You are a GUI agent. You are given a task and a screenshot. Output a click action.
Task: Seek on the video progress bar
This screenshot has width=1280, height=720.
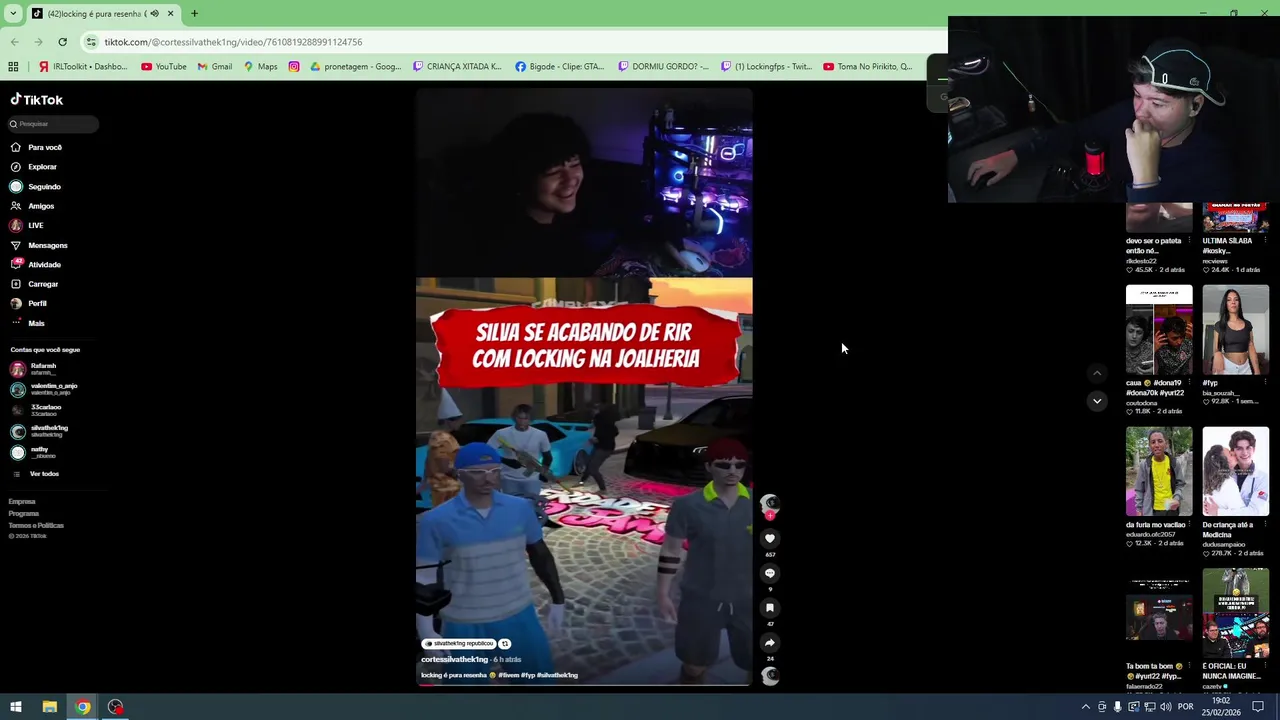click(584, 685)
